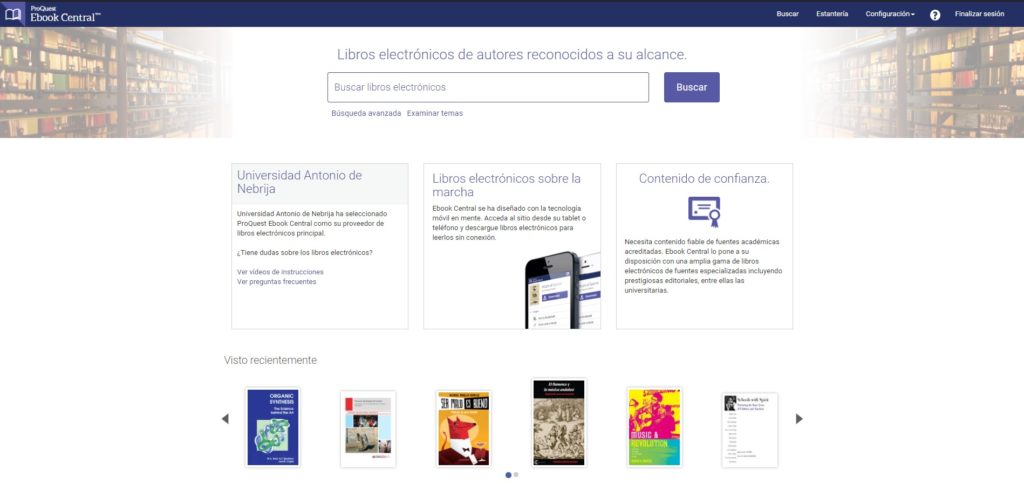Image resolution: width=1024 pixels, height=484 pixels.
Task: Open the Búsqueda avanzada link
Action: [x=366, y=113]
